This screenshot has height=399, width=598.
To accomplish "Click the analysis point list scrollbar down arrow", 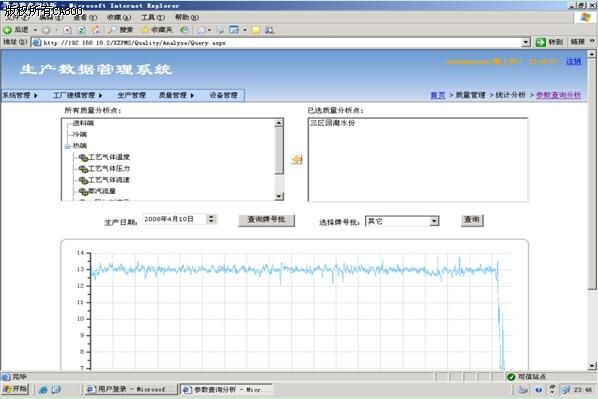I will (x=279, y=196).
